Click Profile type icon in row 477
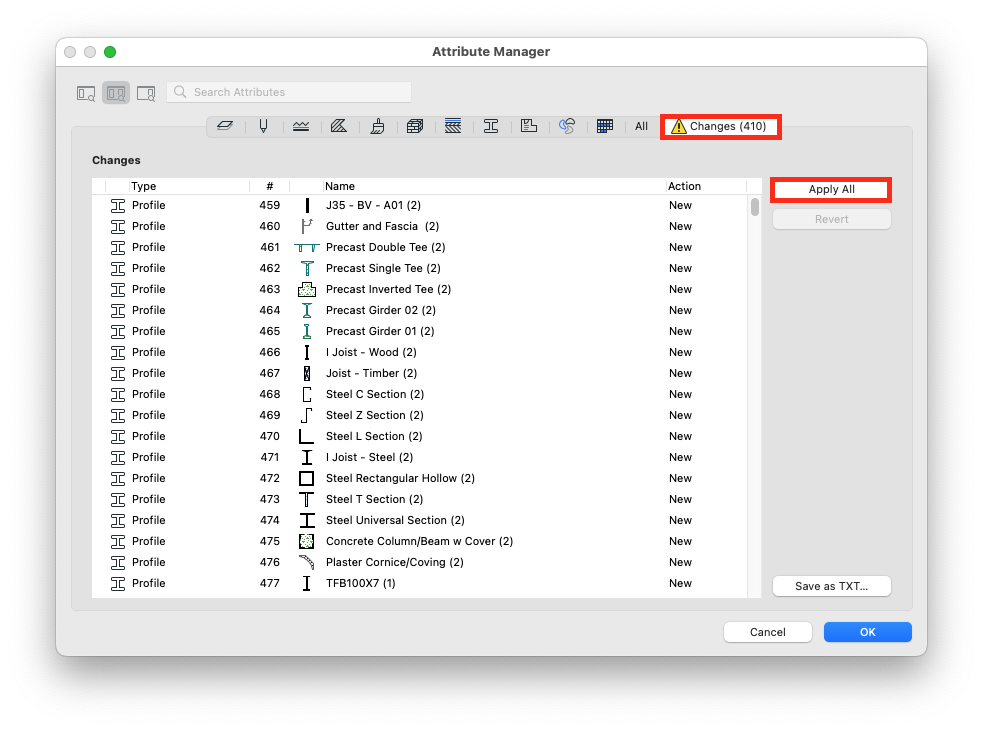983x730 pixels. (x=118, y=583)
